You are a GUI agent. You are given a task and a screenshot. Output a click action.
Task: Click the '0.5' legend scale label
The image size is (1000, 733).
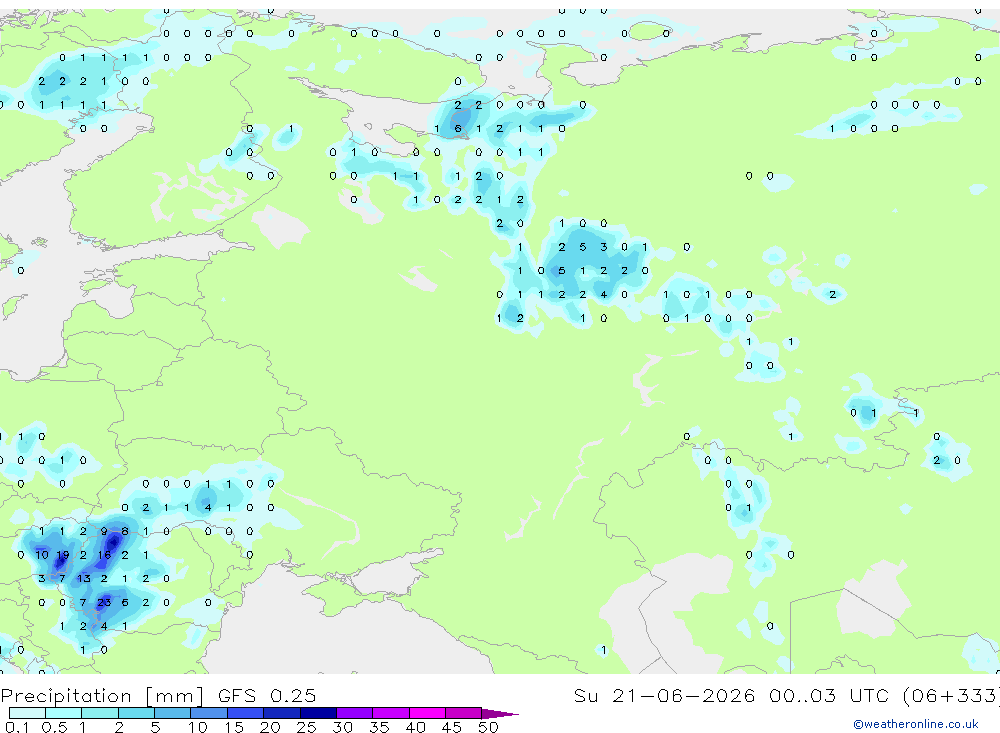pyautogui.click(x=54, y=727)
